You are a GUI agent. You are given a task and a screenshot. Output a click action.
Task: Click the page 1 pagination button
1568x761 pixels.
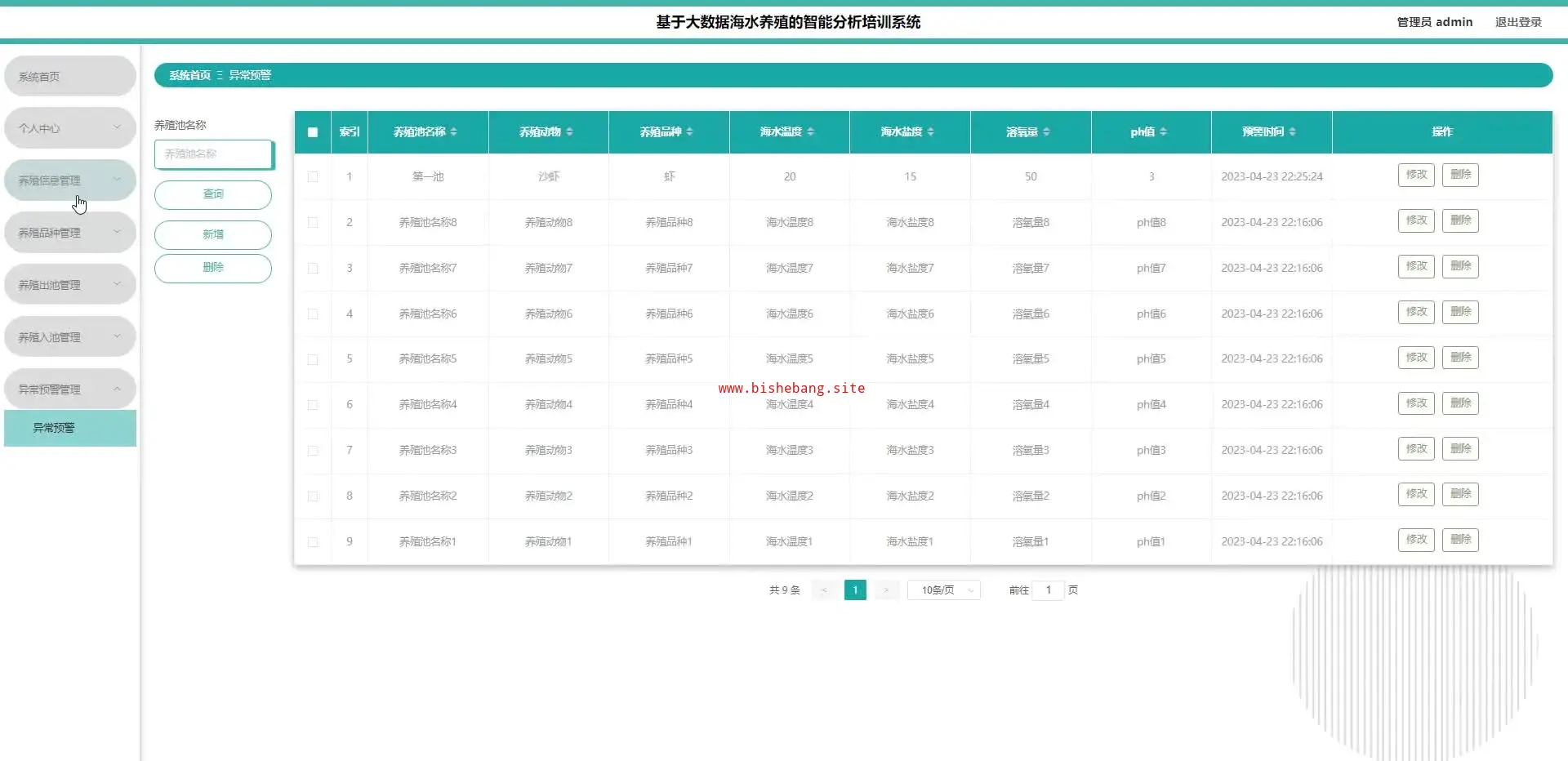click(855, 590)
